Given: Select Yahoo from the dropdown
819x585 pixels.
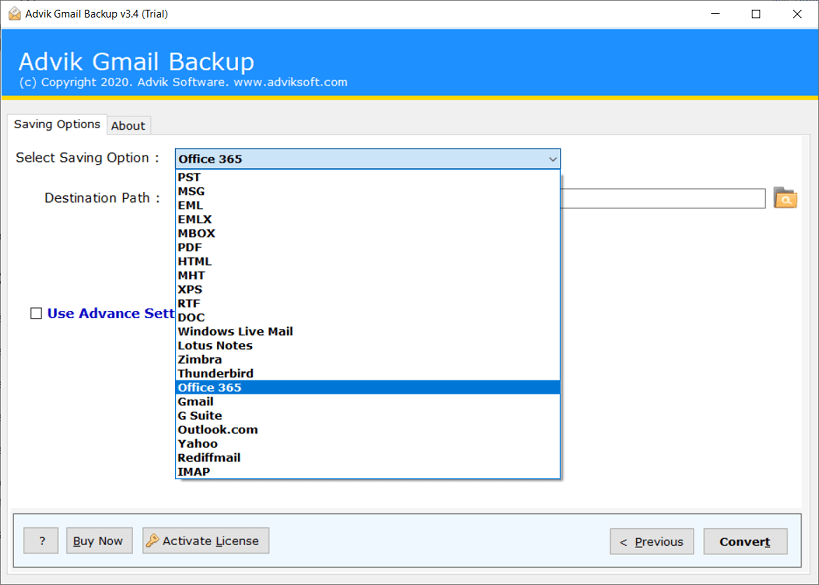Looking at the screenshot, I should 368,443.
